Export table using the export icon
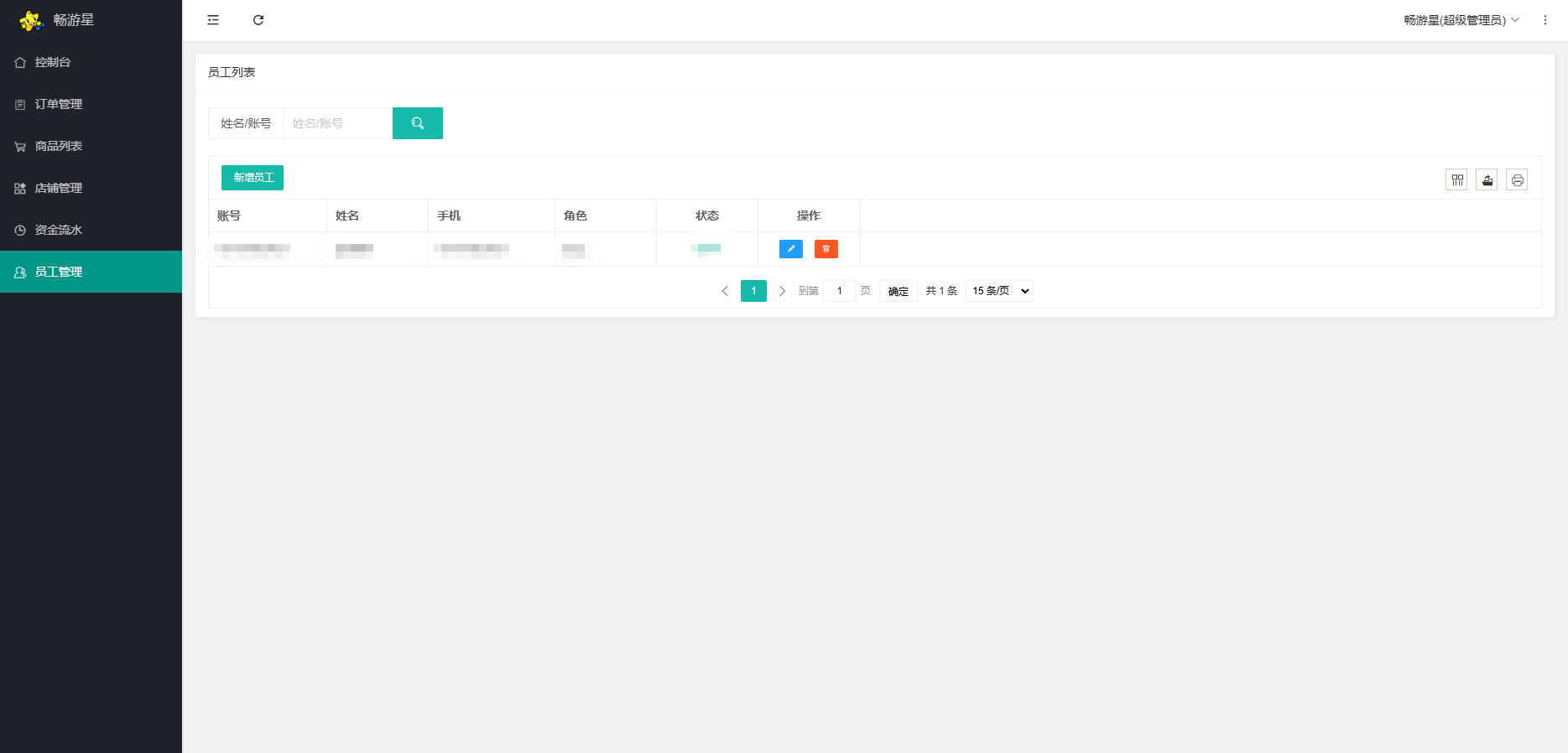This screenshot has height=753, width=1568. [x=1487, y=179]
